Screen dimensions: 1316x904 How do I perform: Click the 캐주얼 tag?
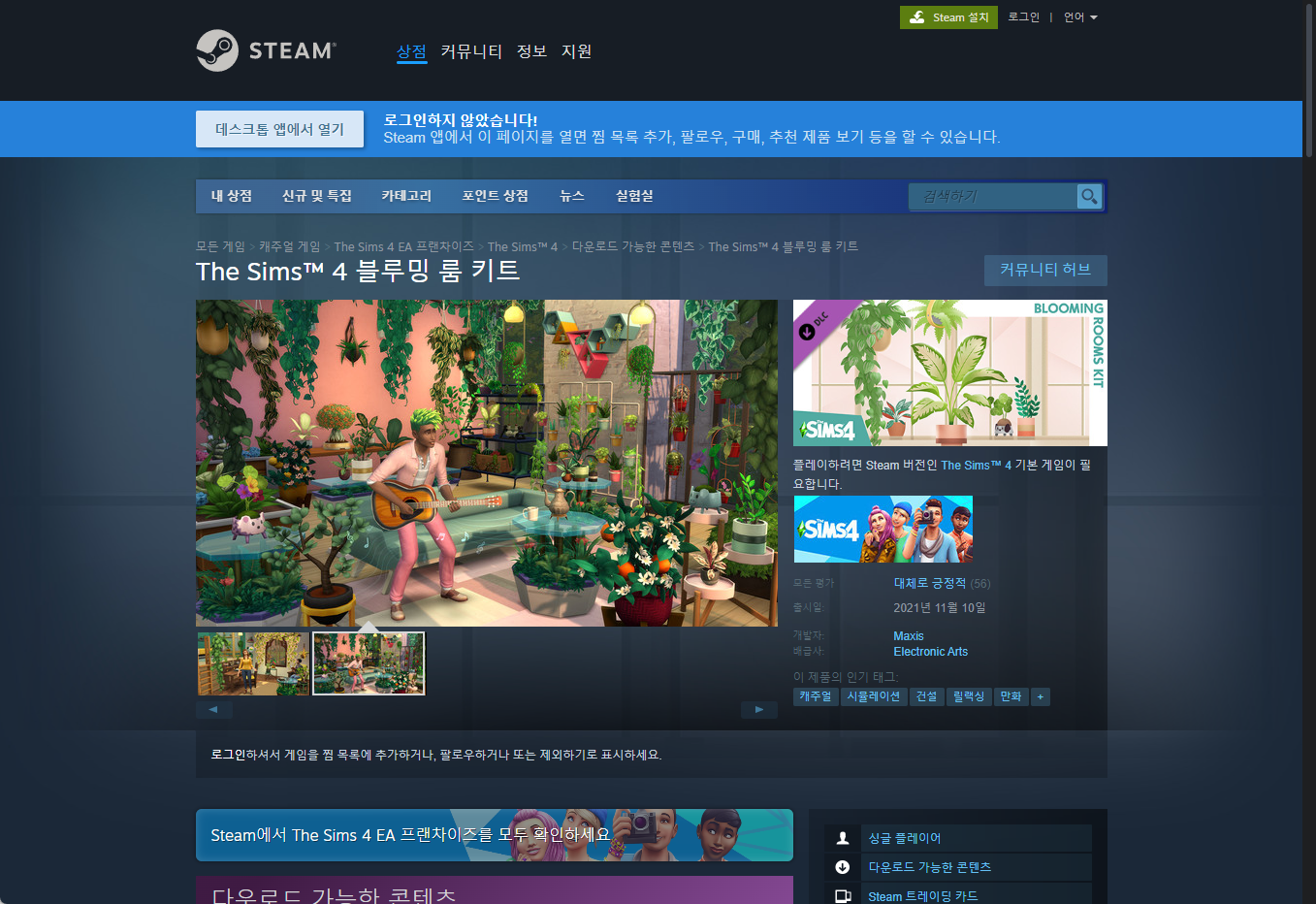(x=816, y=696)
